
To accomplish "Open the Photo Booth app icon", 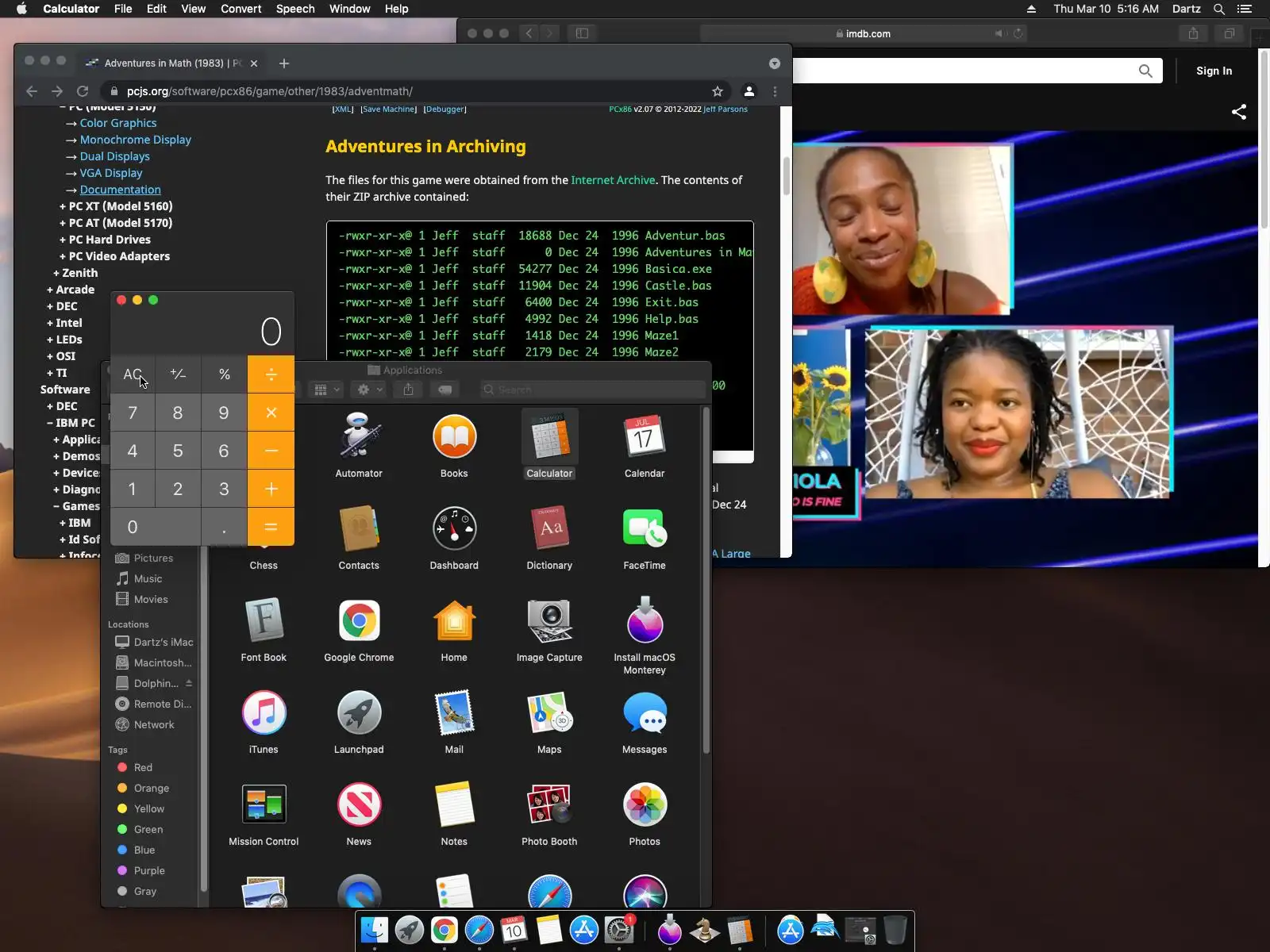I will click(x=549, y=804).
